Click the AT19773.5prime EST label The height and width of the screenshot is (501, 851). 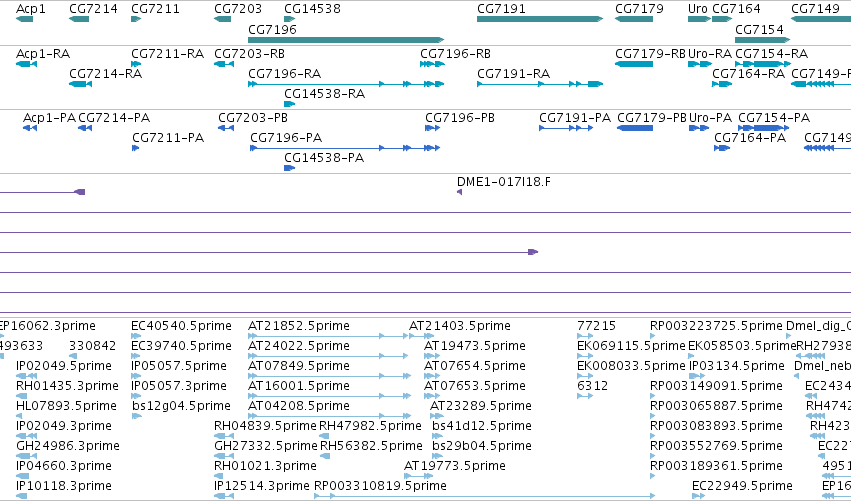[x=455, y=466]
